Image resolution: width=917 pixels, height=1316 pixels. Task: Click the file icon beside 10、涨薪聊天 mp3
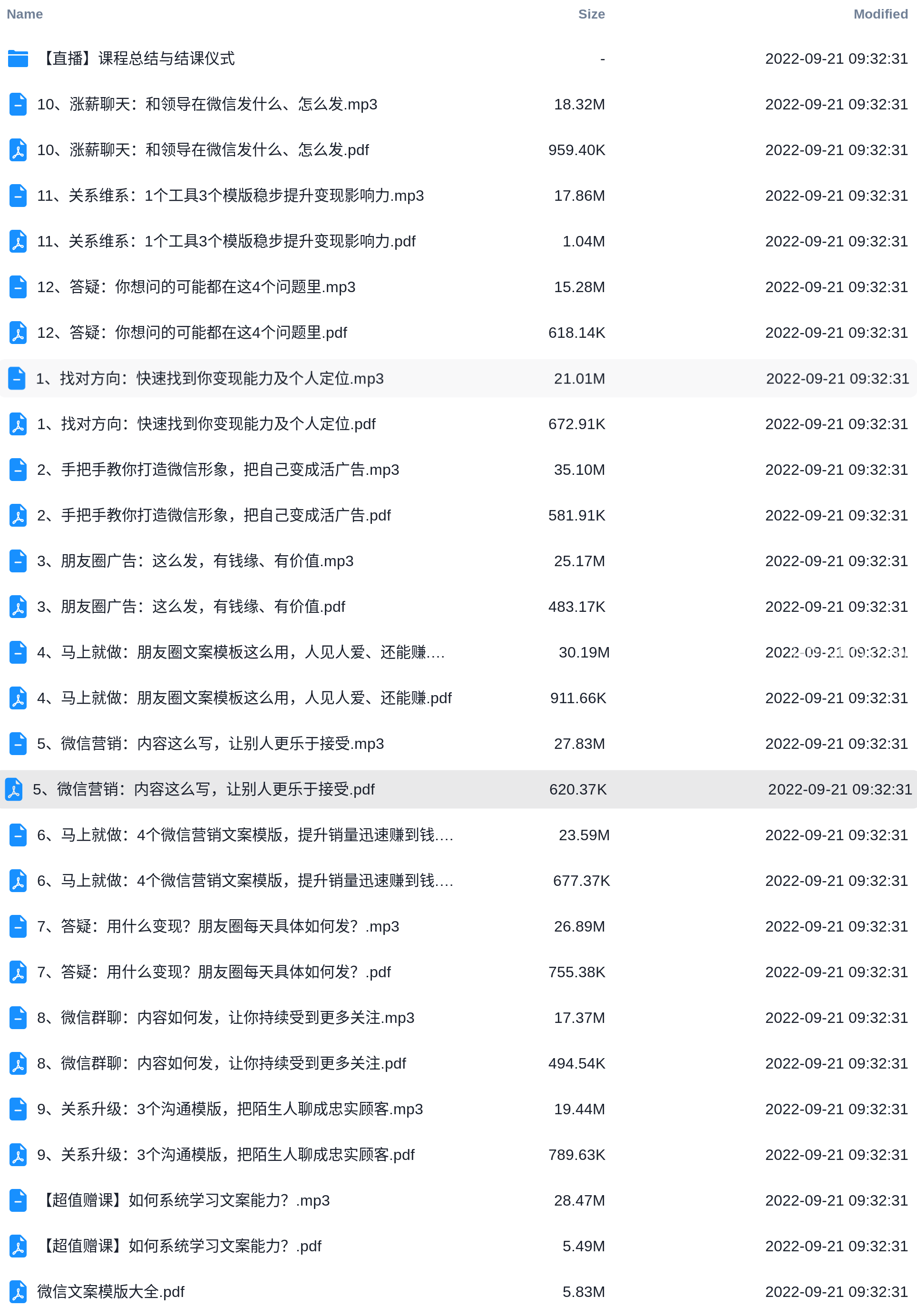[x=19, y=104]
